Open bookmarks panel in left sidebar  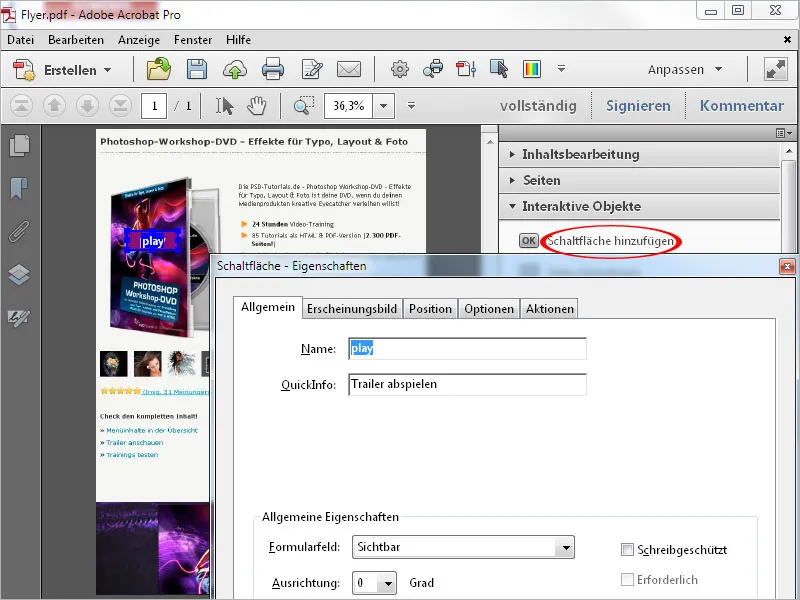coord(19,188)
